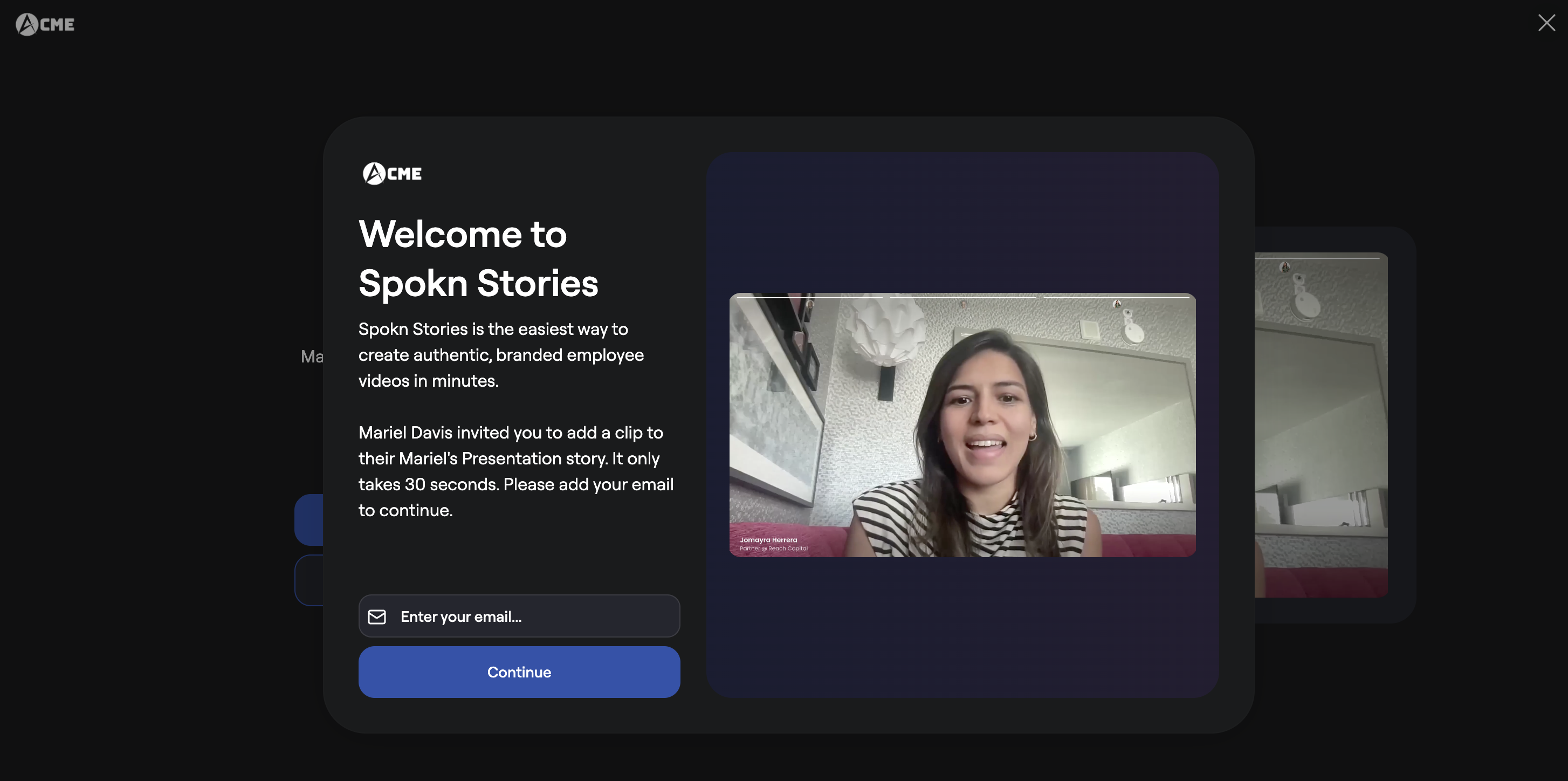Focus the 'Enter your email...' input field

(x=519, y=616)
